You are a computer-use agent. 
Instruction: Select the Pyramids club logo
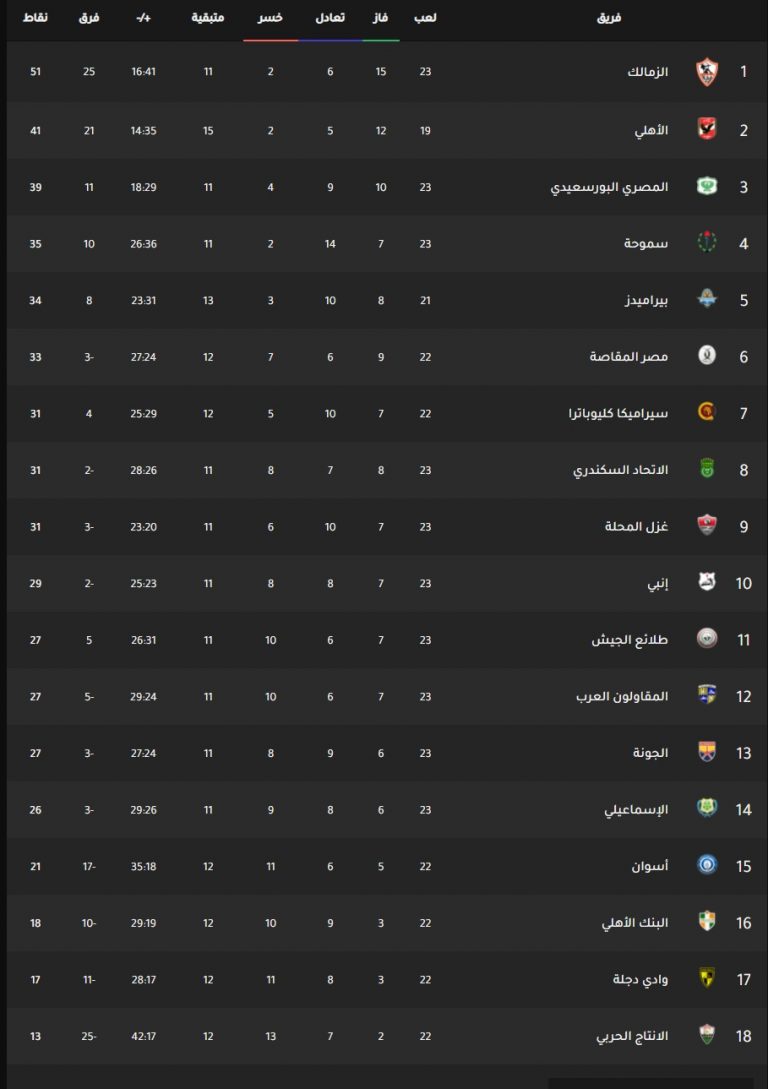[707, 299]
